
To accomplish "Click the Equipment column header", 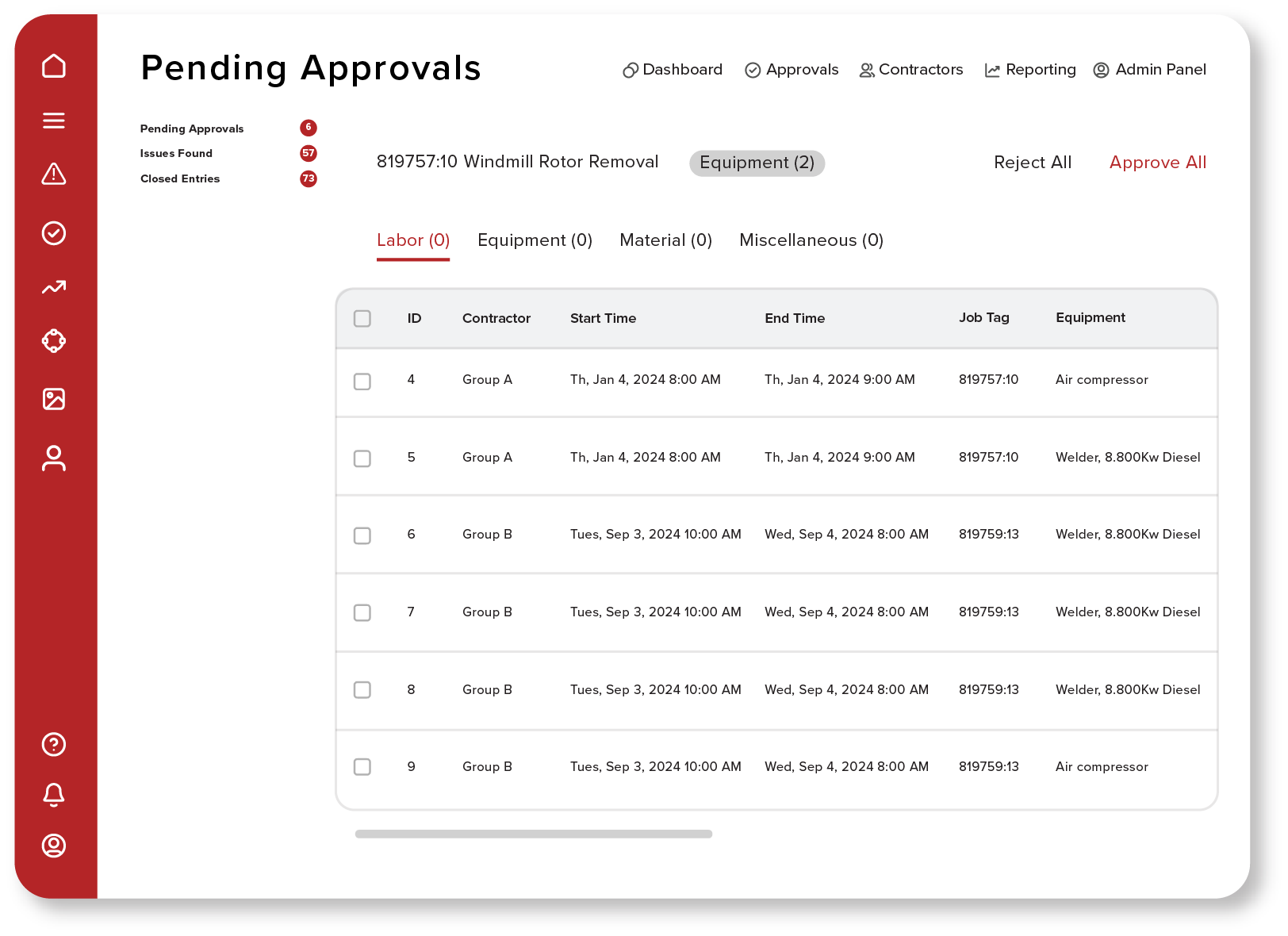I will point(1091,318).
